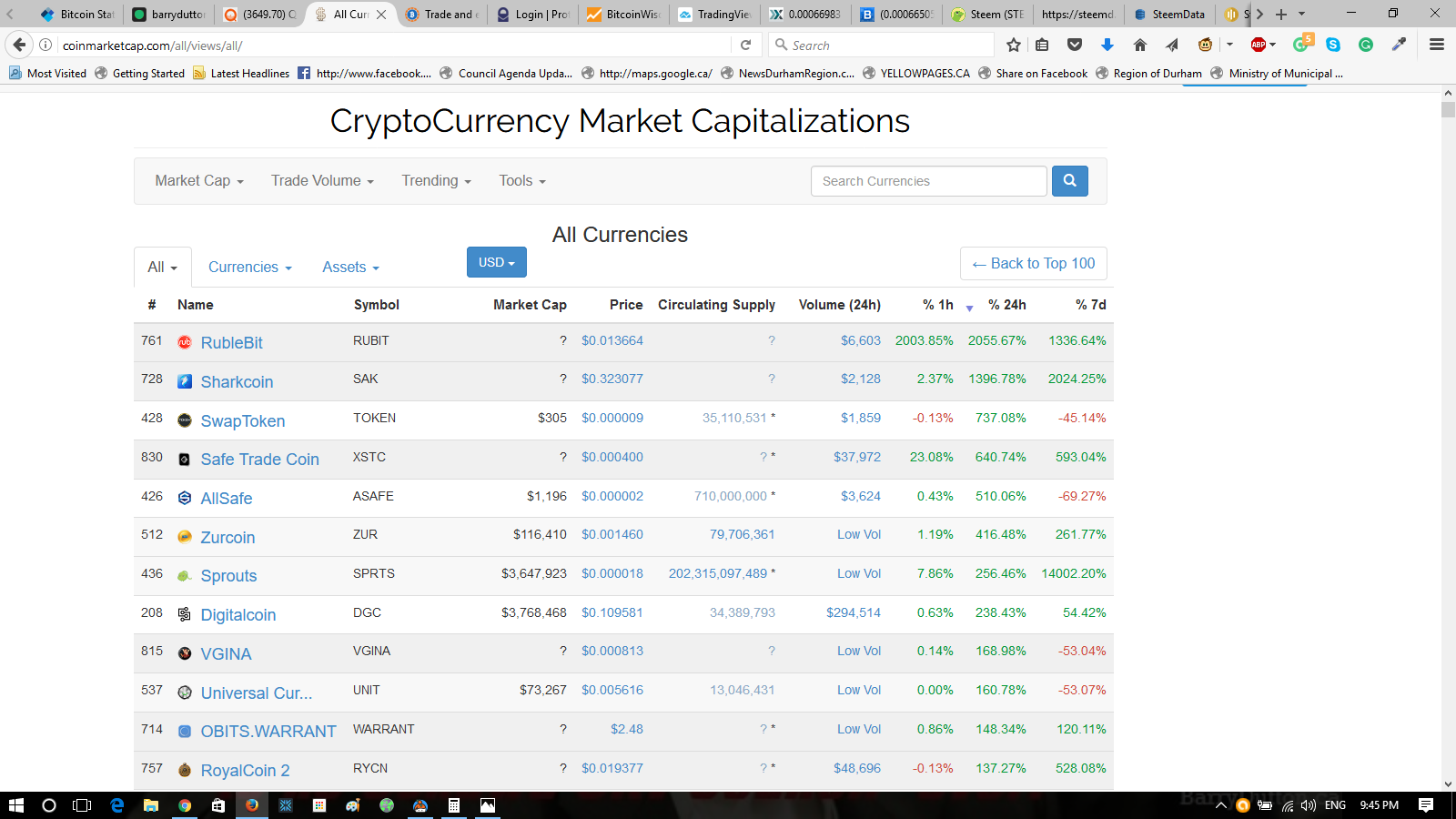This screenshot has width=1456, height=819.
Task: Click the ENG language indicator in tray
Action: click(x=1335, y=805)
